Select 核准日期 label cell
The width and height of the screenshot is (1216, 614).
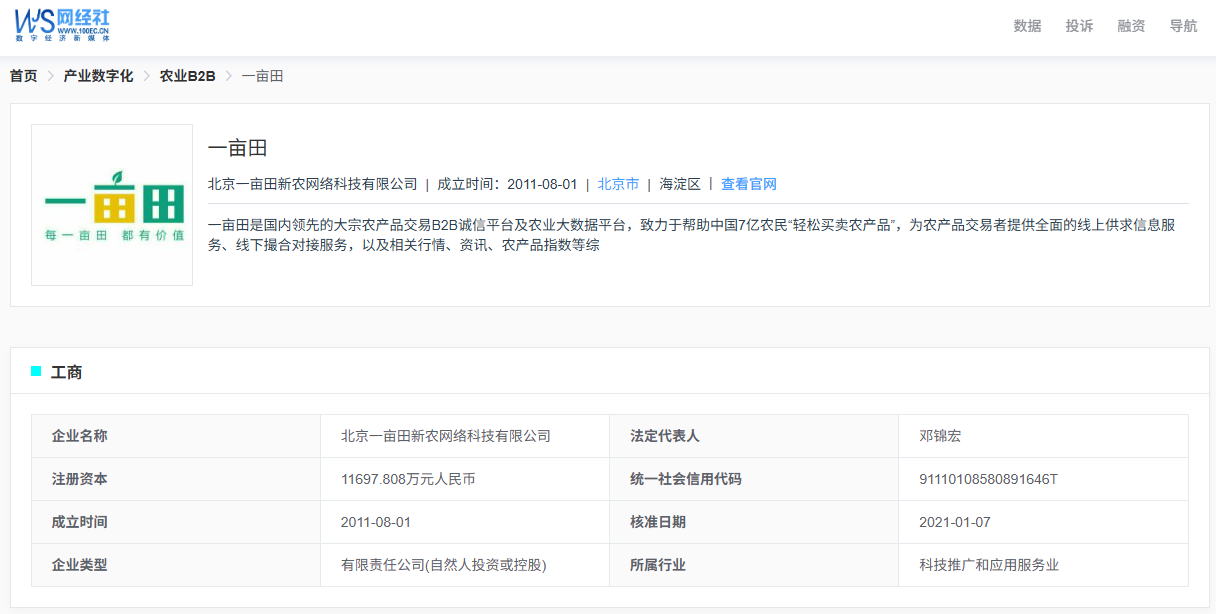(x=754, y=522)
